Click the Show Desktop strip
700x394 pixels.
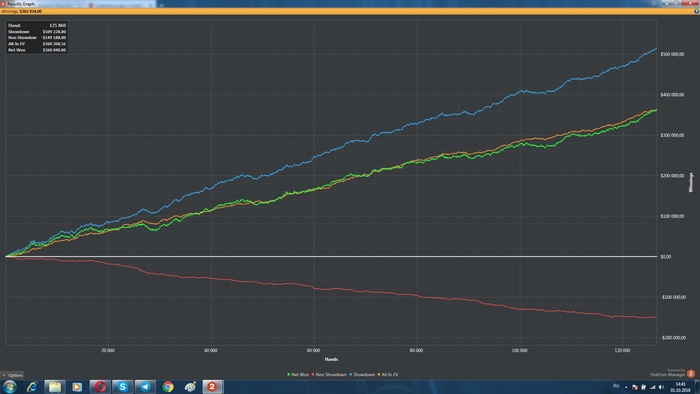point(697,387)
